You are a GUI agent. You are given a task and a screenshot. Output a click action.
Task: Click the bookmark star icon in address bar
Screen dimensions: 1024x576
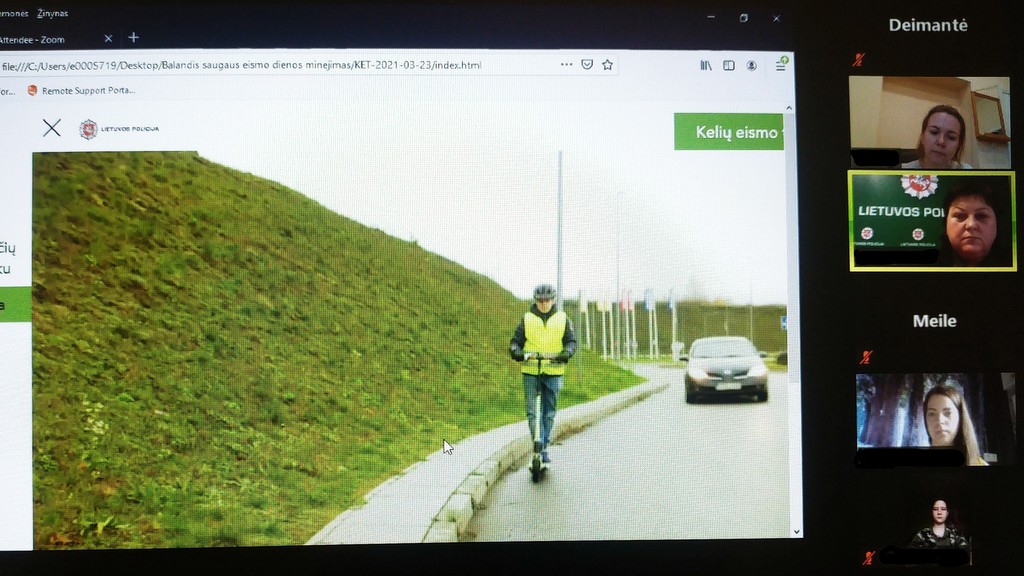click(x=607, y=65)
